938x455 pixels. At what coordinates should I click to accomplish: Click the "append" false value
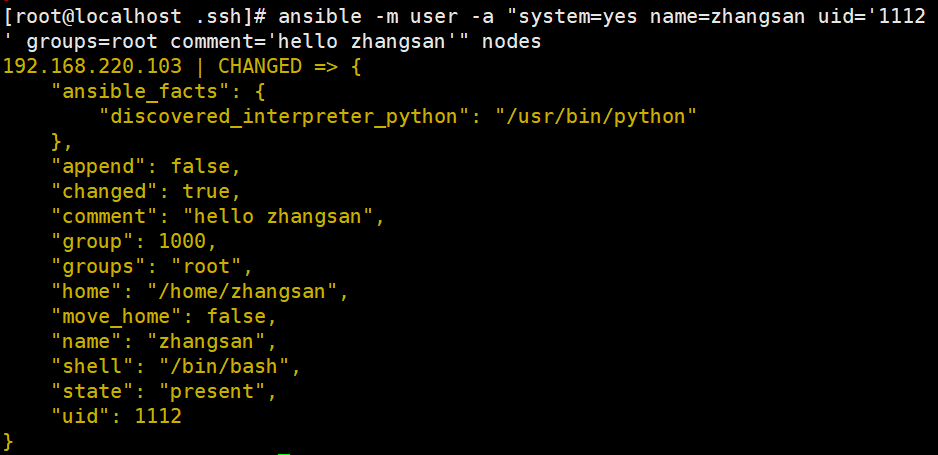[200, 167]
